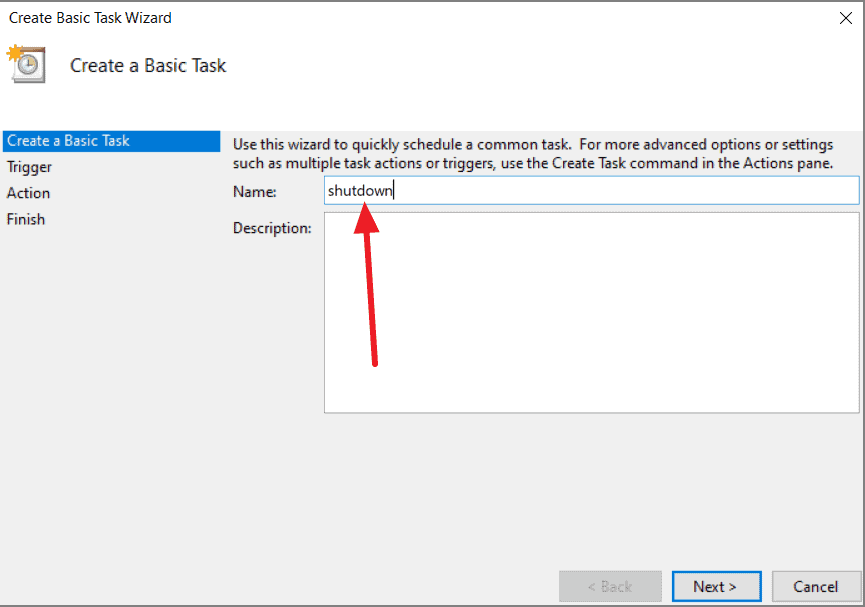Select the Finish step in the sidebar

[26, 219]
